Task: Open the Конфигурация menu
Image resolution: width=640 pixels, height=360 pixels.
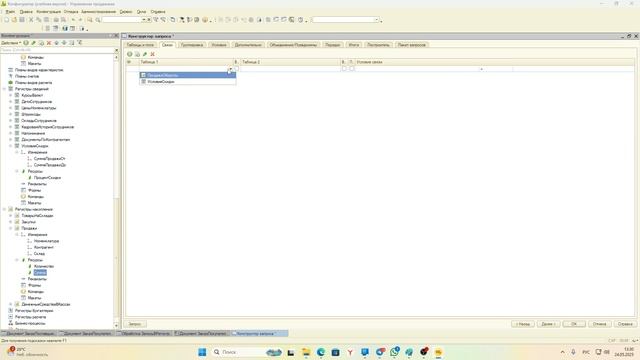Action: (x=49, y=12)
